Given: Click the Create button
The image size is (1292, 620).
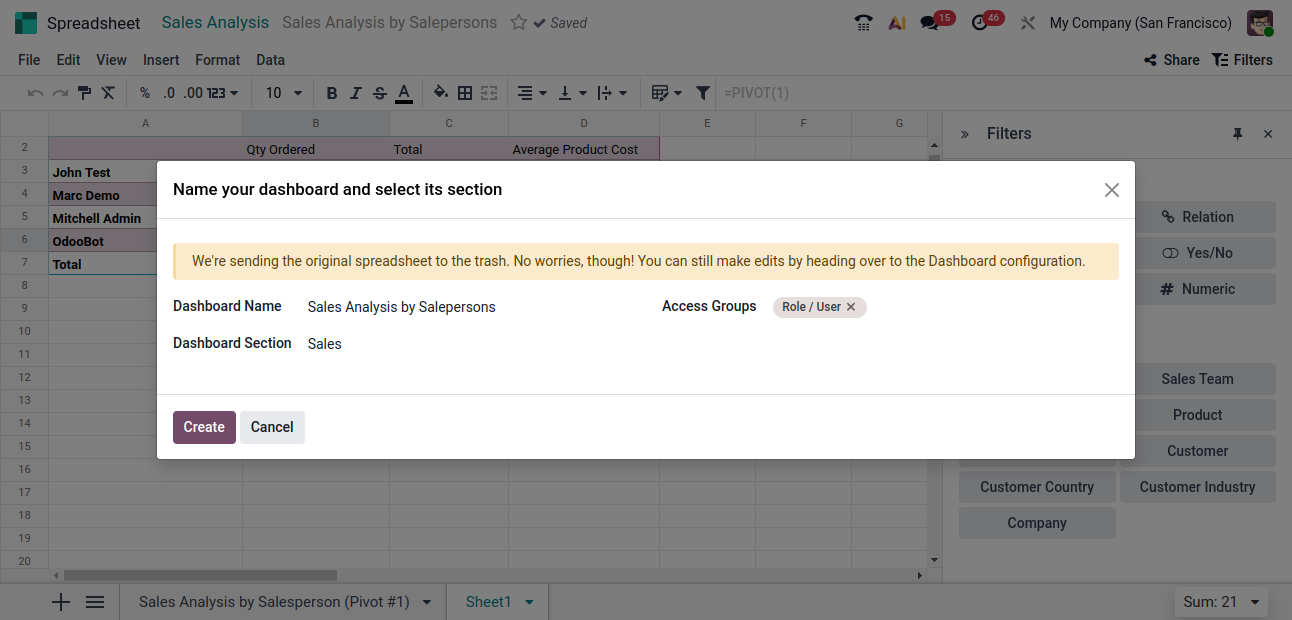Looking at the screenshot, I should (204, 427).
